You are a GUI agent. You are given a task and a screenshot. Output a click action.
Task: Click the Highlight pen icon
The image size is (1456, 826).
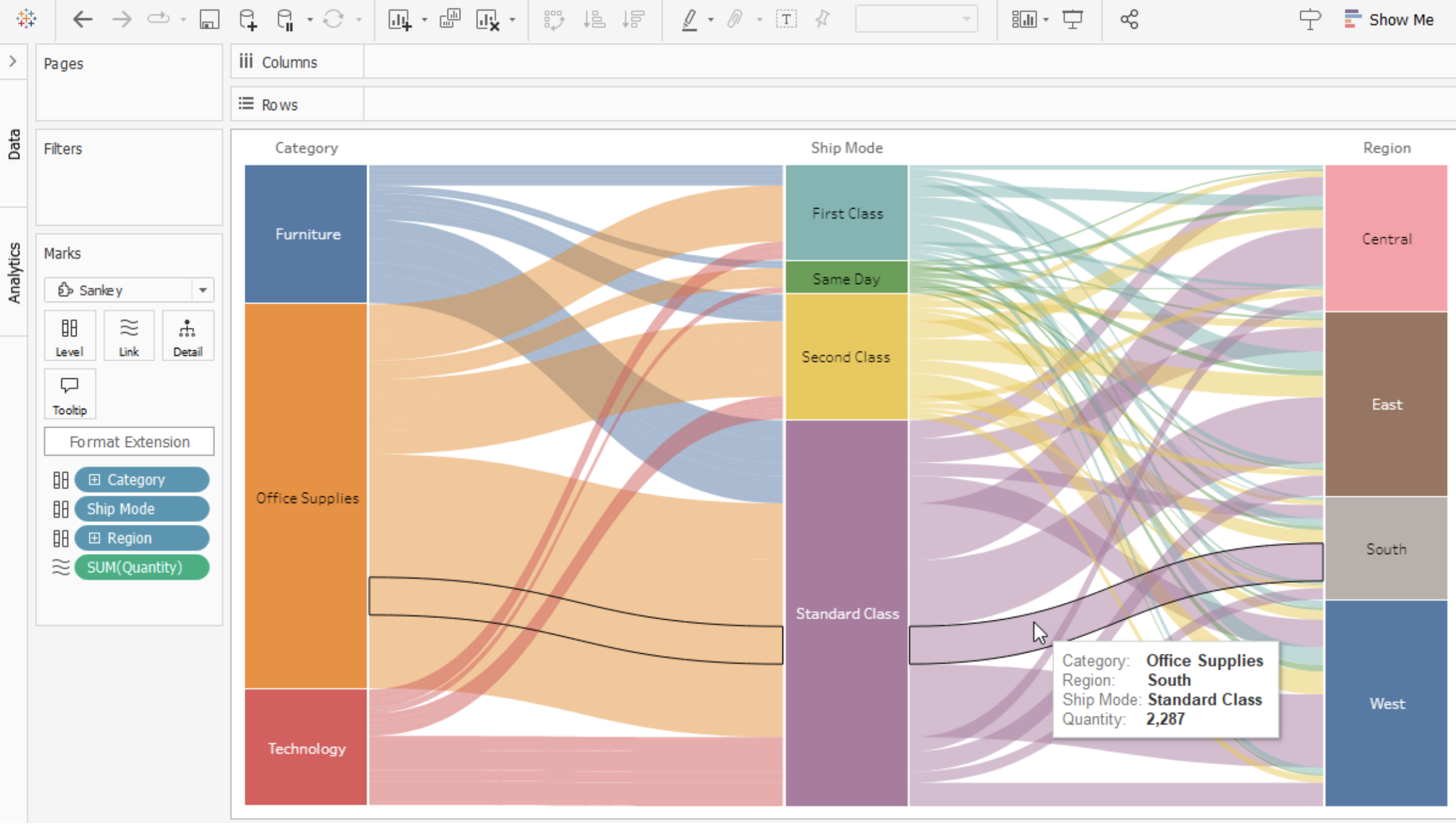(x=689, y=19)
